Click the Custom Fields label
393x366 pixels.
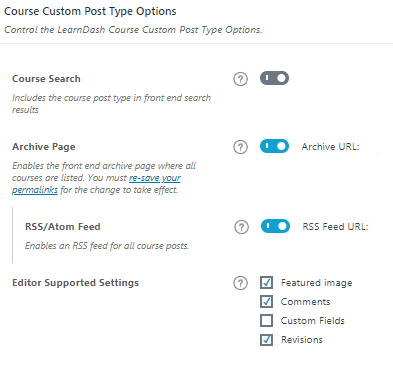click(313, 321)
